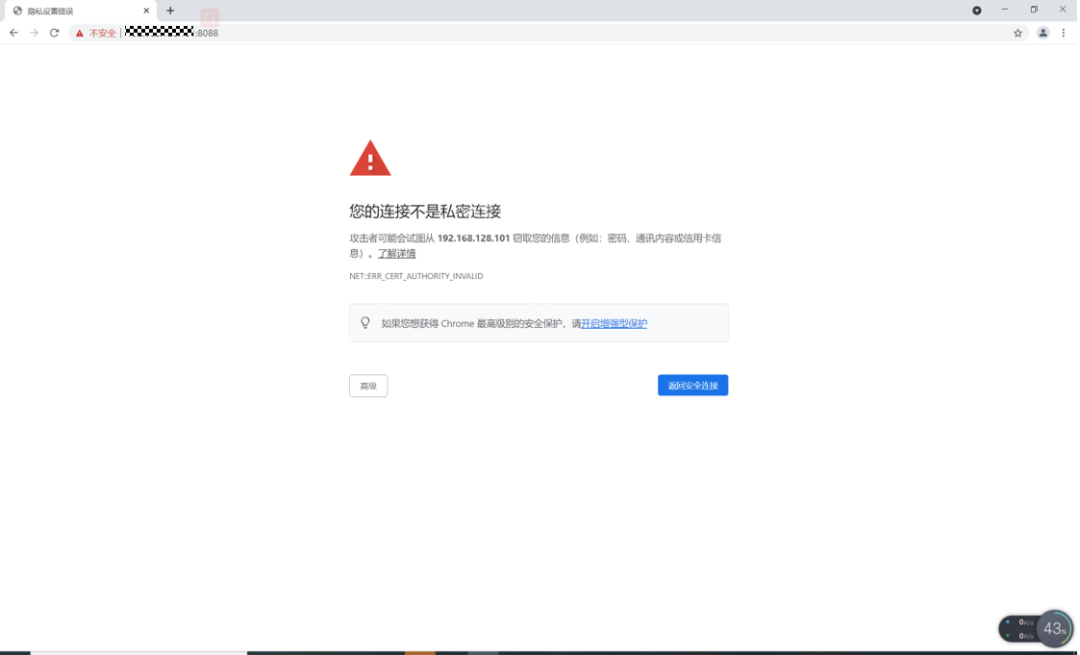Reload the current page

(x=53, y=32)
